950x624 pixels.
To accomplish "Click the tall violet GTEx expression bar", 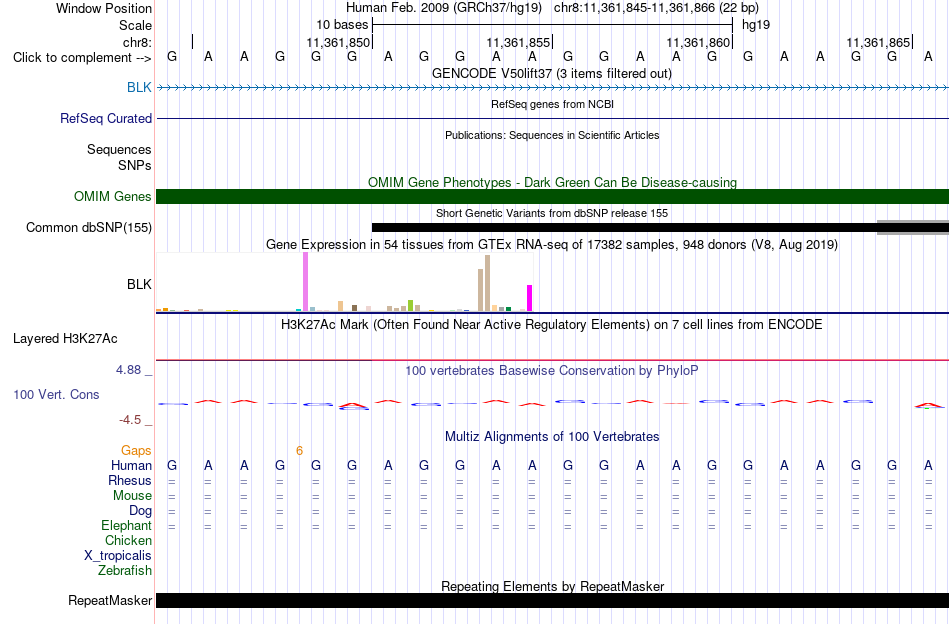I will [305, 282].
